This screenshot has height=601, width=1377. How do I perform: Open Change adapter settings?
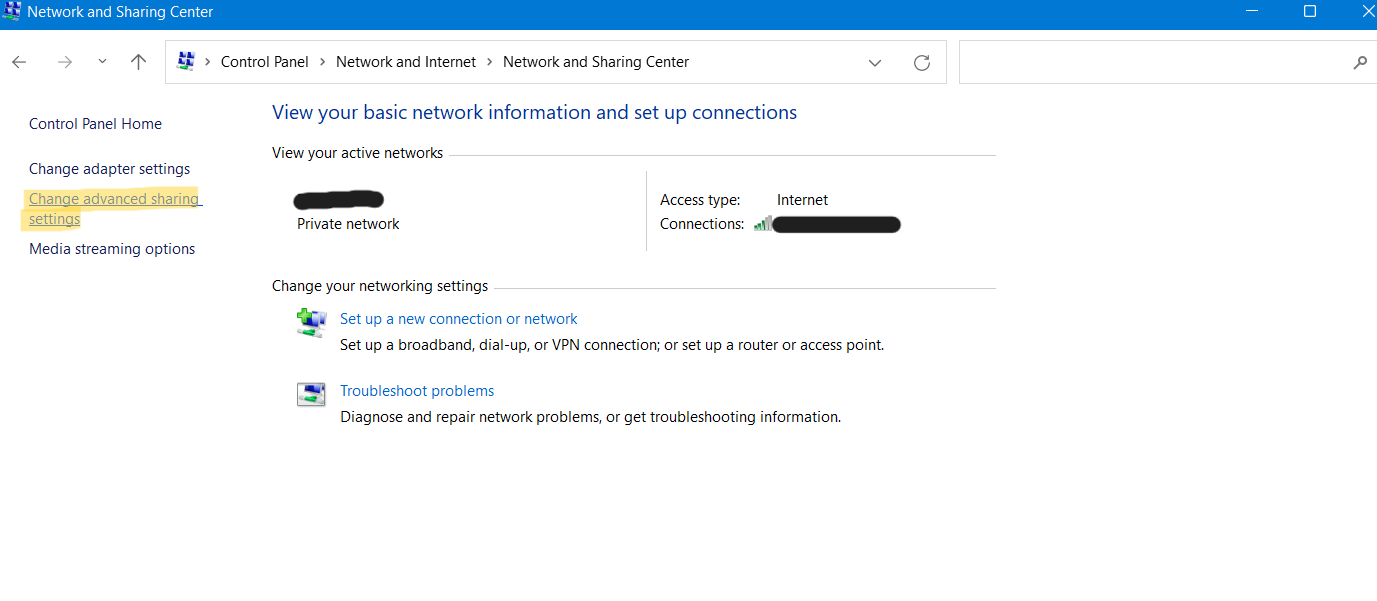pyautogui.click(x=109, y=169)
